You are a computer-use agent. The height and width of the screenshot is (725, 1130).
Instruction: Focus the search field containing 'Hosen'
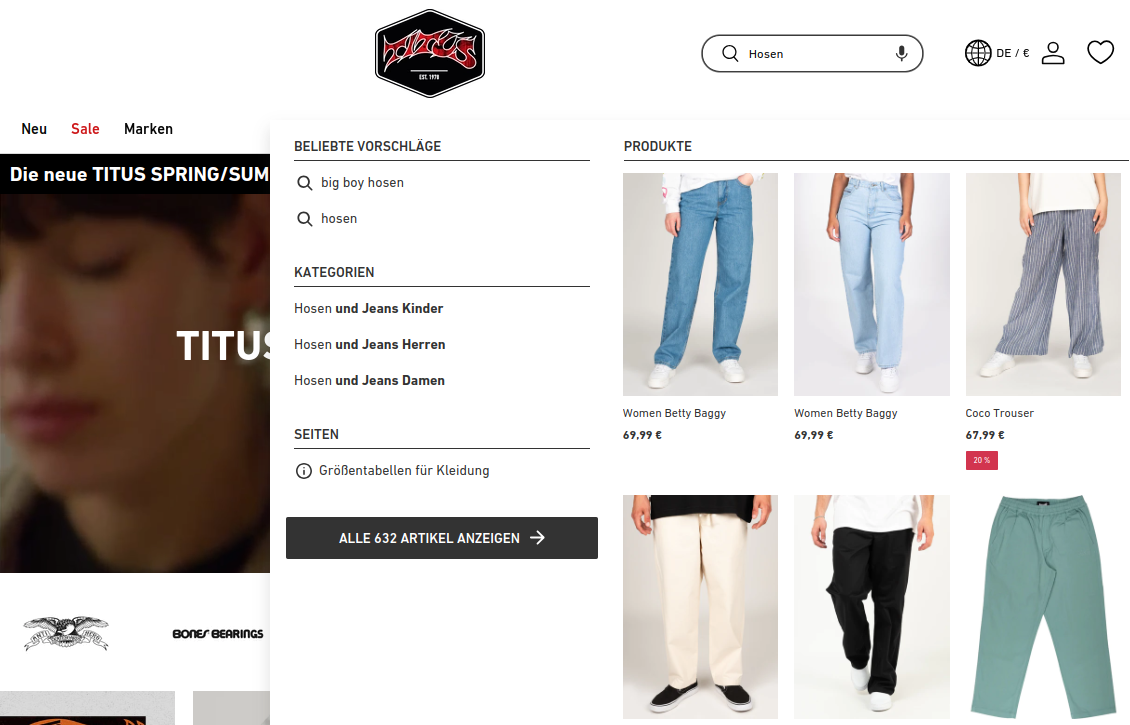[x=812, y=53]
